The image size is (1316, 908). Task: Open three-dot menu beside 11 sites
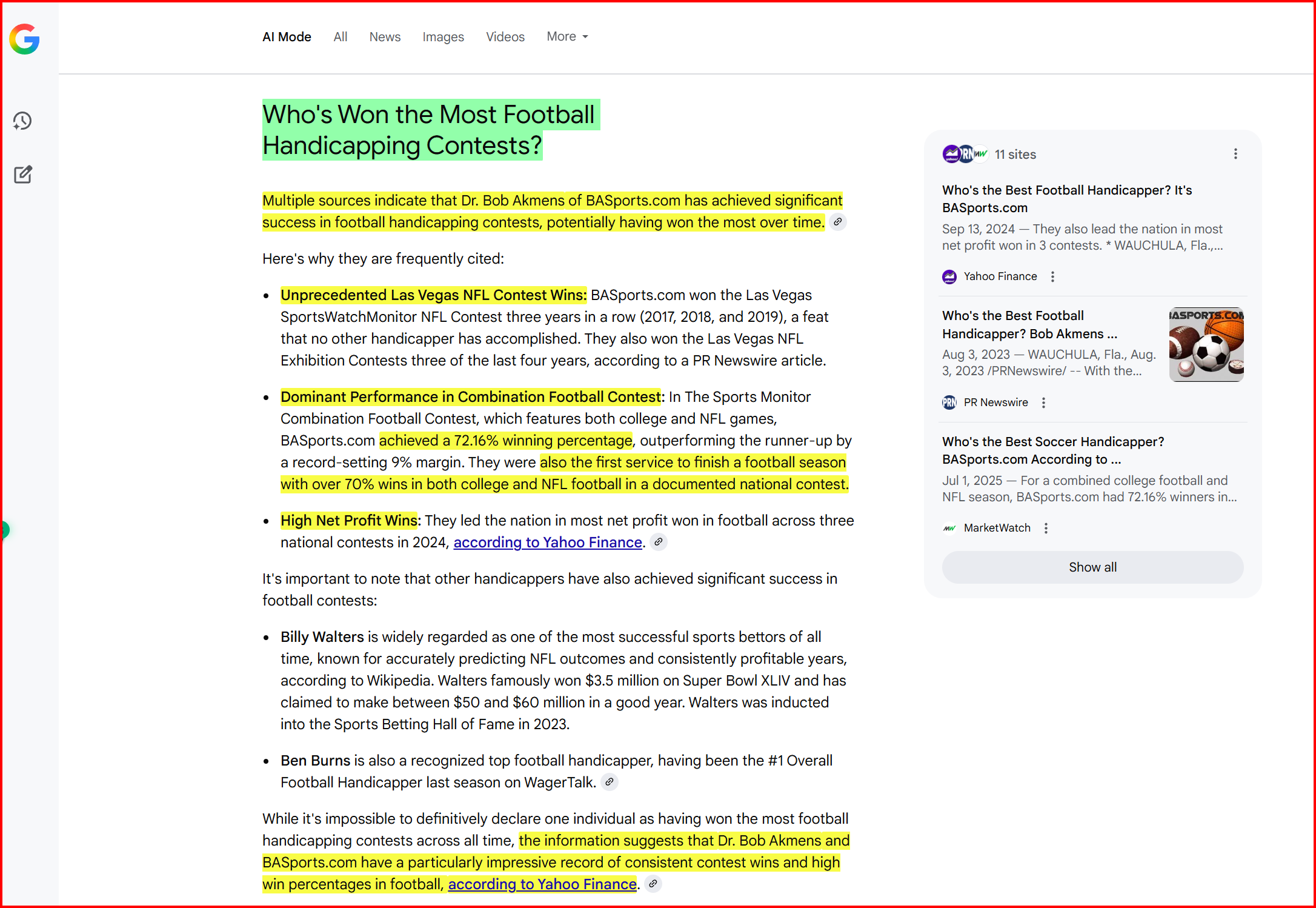point(1235,154)
